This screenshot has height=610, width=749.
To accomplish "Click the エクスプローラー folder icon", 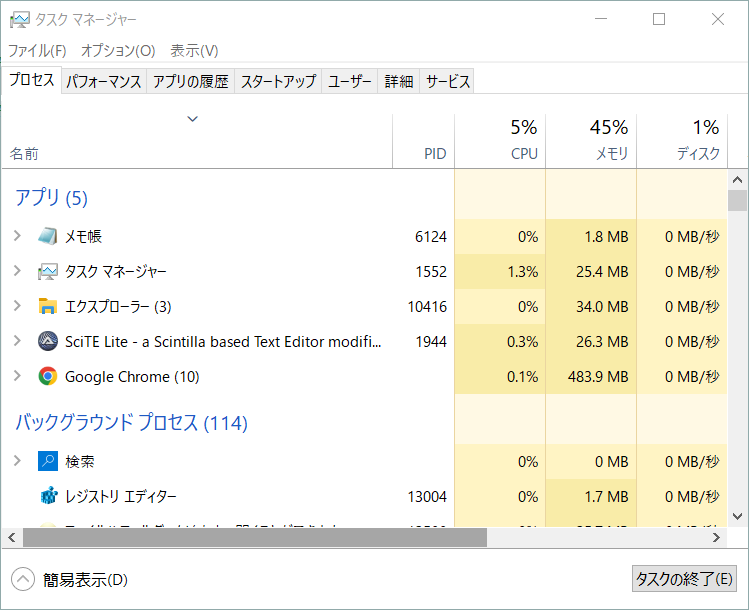I will (48, 307).
